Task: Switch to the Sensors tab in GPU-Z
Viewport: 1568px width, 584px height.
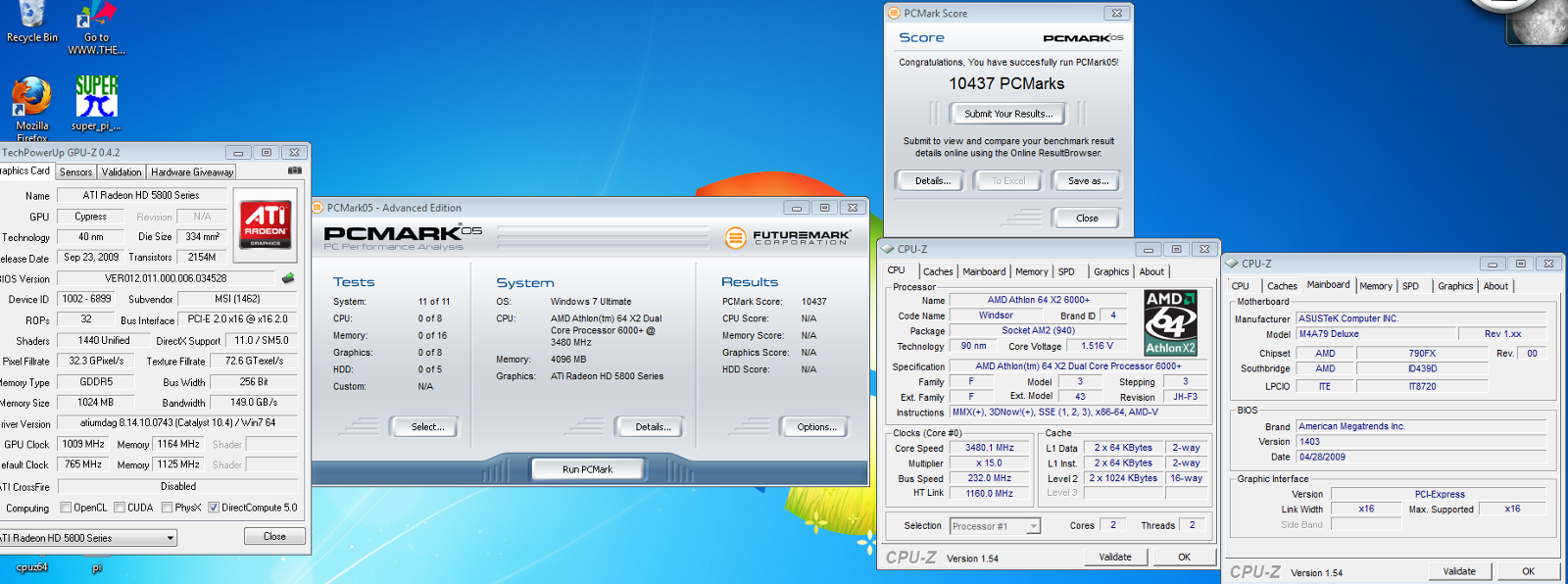Action: pos(75,171)
